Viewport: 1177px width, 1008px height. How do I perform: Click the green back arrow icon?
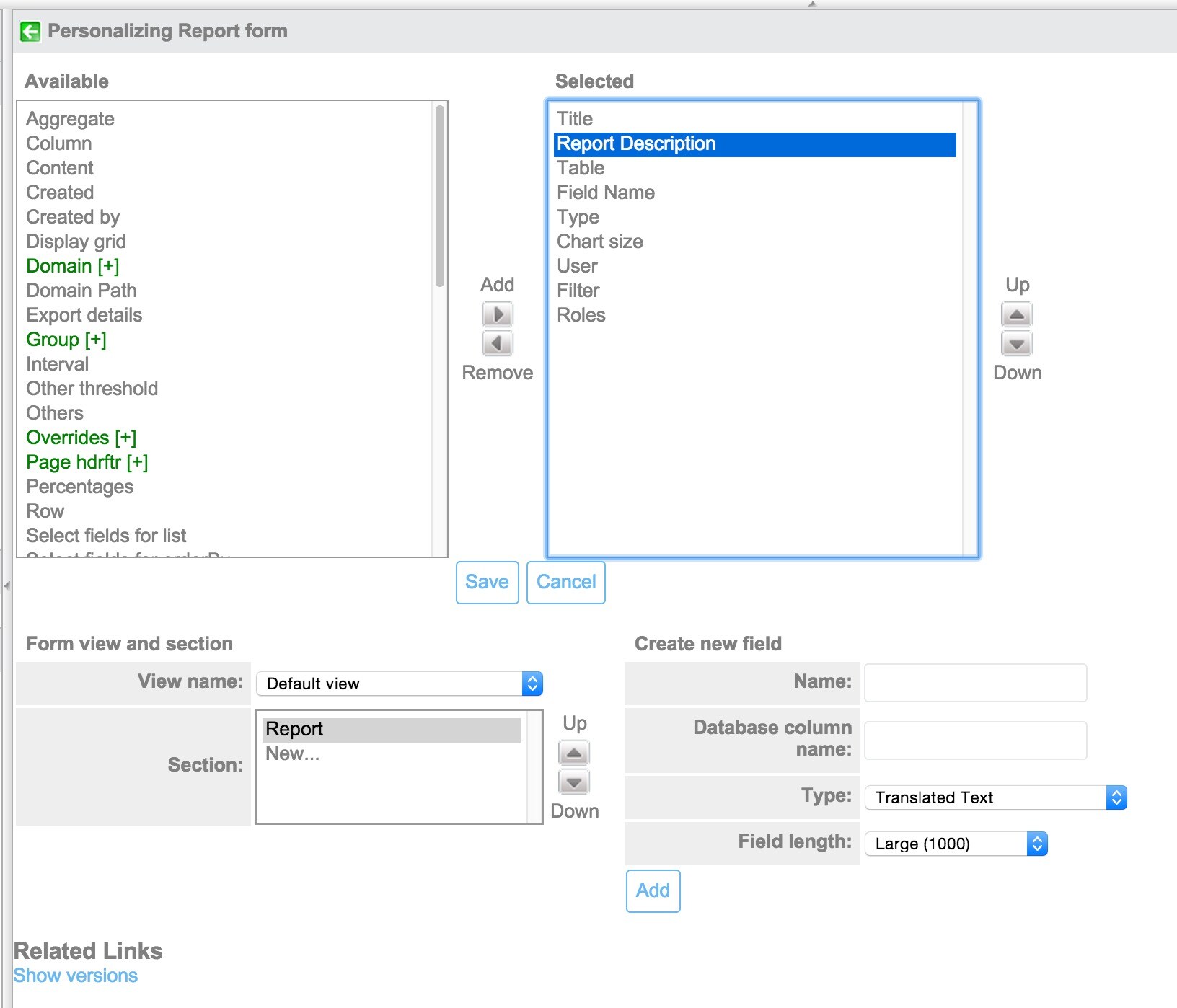tap(30, 32)
